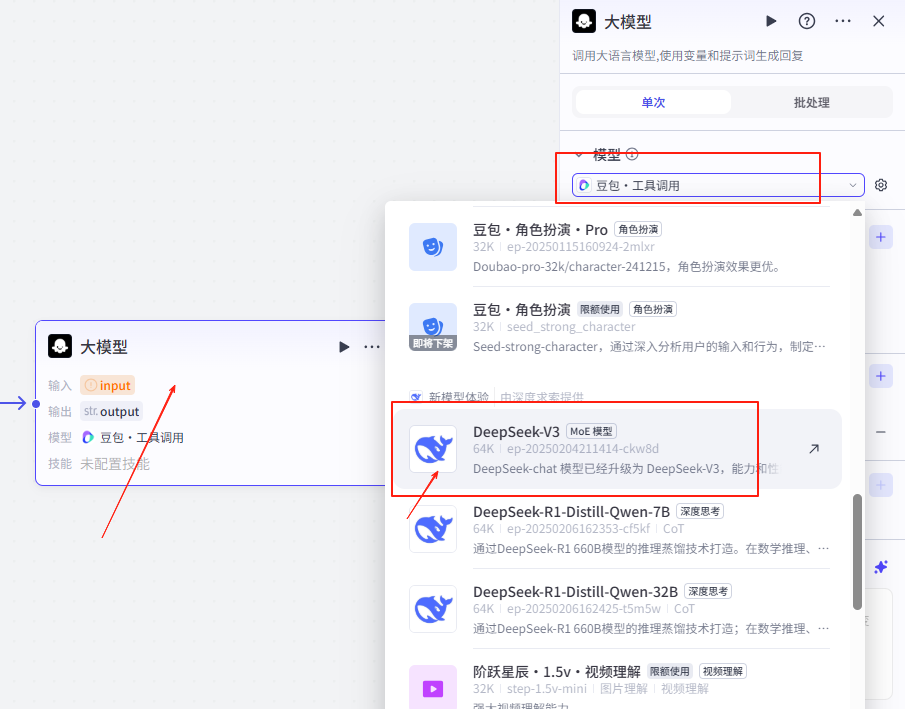The height and width of the screenshot is (709, 905).
Task: Click the 角色扮演 tag on Pro model
Action: (638, 229)
